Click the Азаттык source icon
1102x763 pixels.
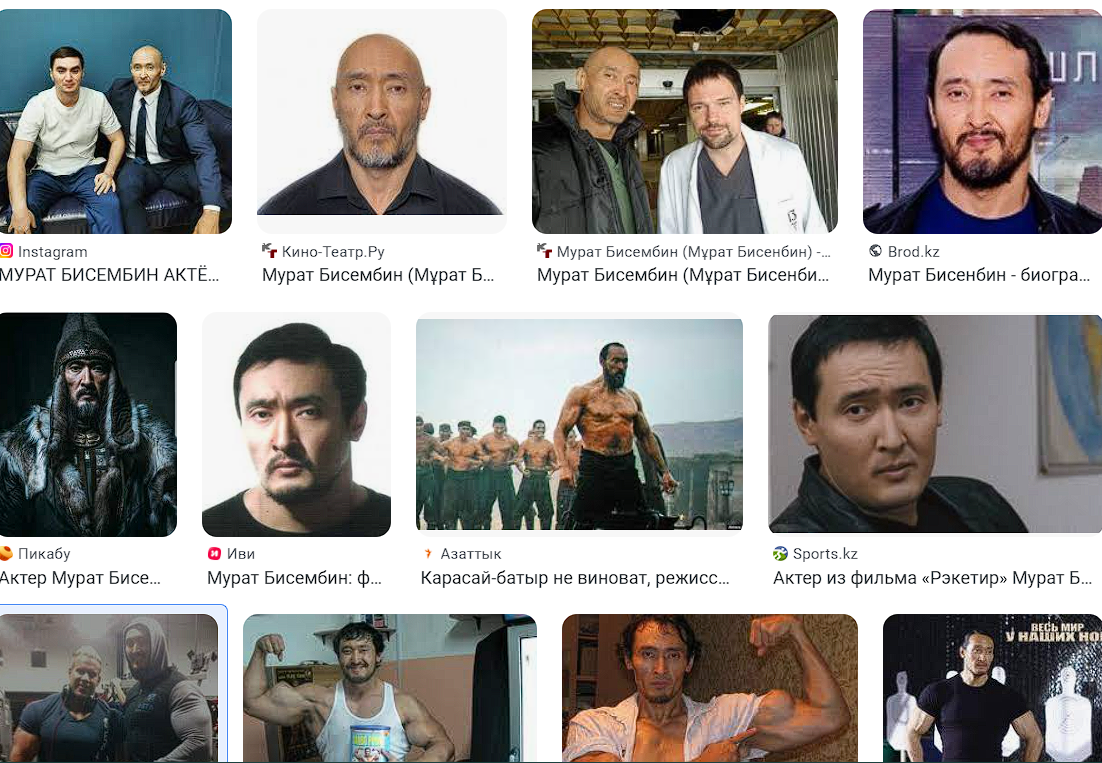(427, 553)
